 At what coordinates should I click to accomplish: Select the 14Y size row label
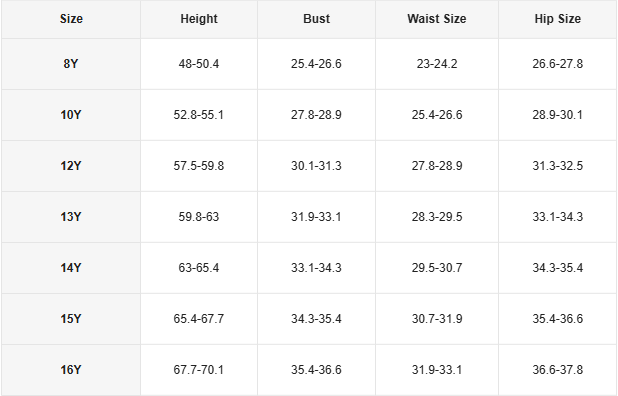(x=71, y=268)
